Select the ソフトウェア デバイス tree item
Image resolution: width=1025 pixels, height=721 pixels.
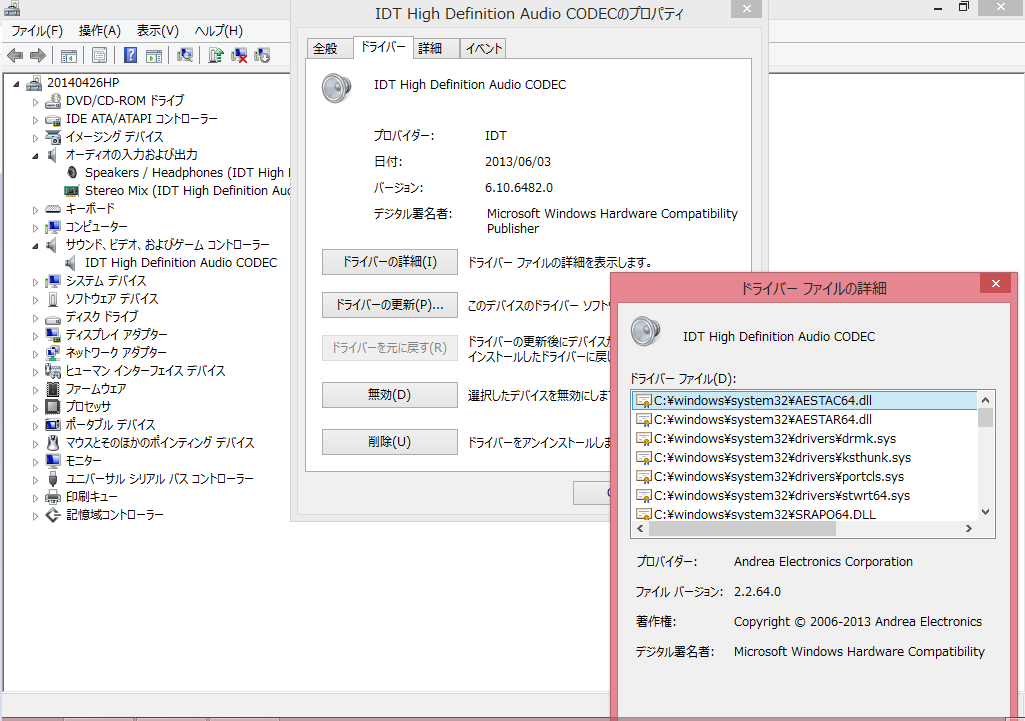coord(112,299)
